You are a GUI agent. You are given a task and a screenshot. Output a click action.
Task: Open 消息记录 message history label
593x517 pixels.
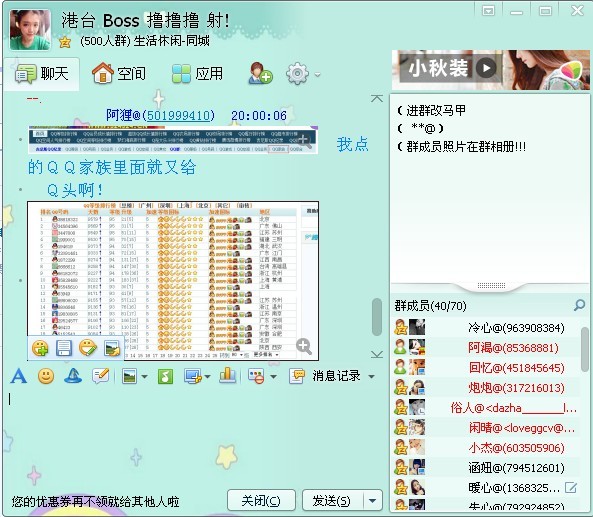336,376
